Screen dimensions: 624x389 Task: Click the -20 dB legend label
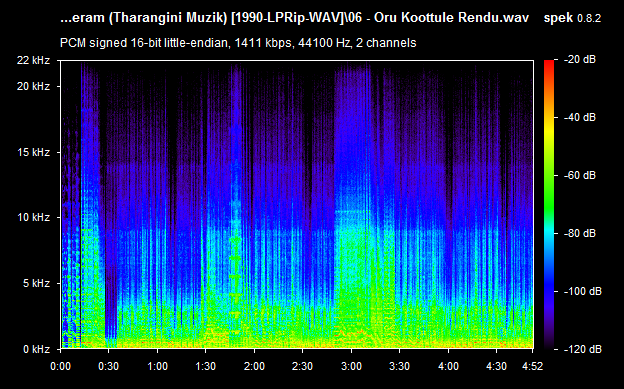point(580,60)
